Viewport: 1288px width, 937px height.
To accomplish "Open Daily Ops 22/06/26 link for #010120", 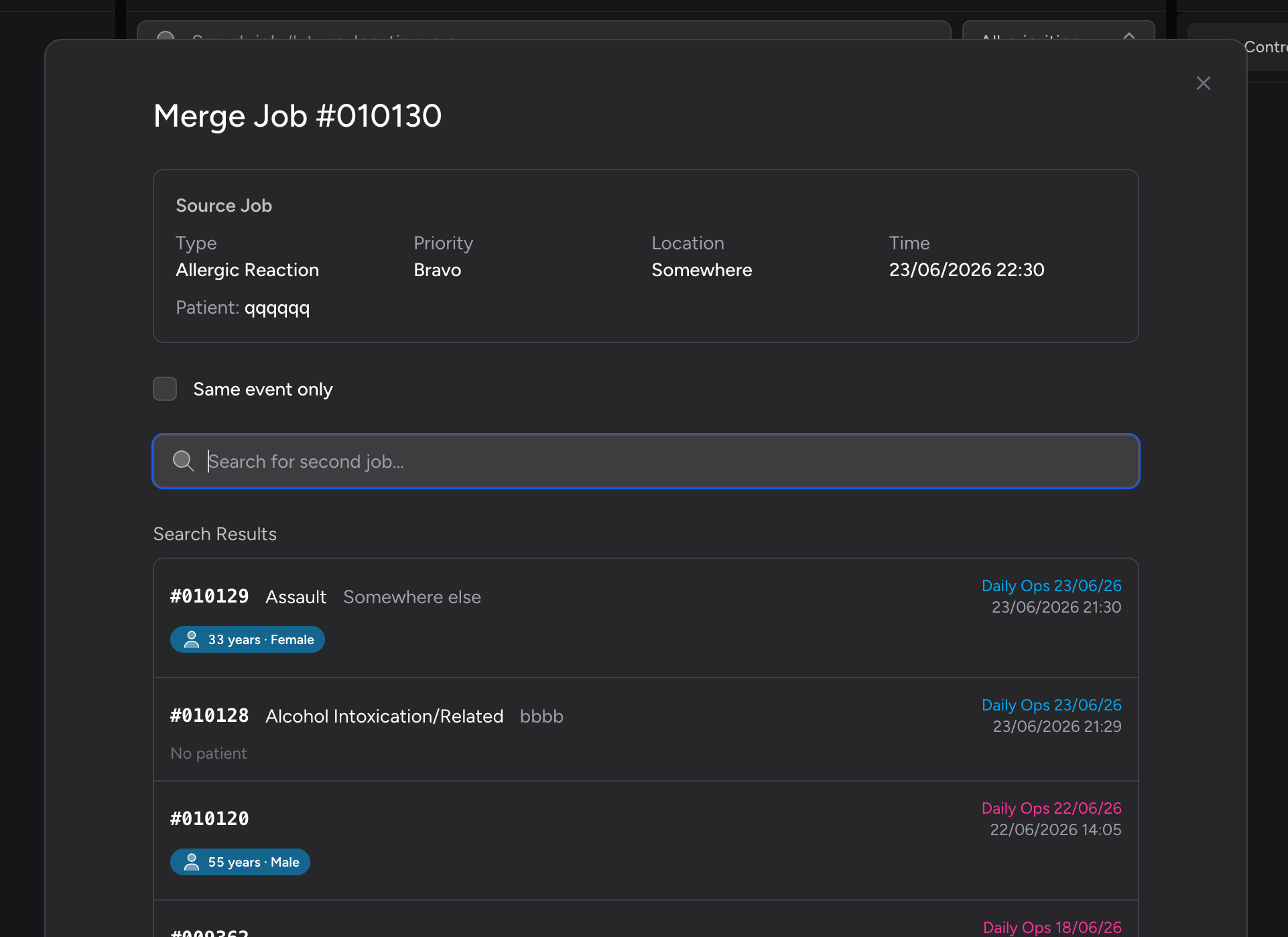I will tap(1051, 808).
